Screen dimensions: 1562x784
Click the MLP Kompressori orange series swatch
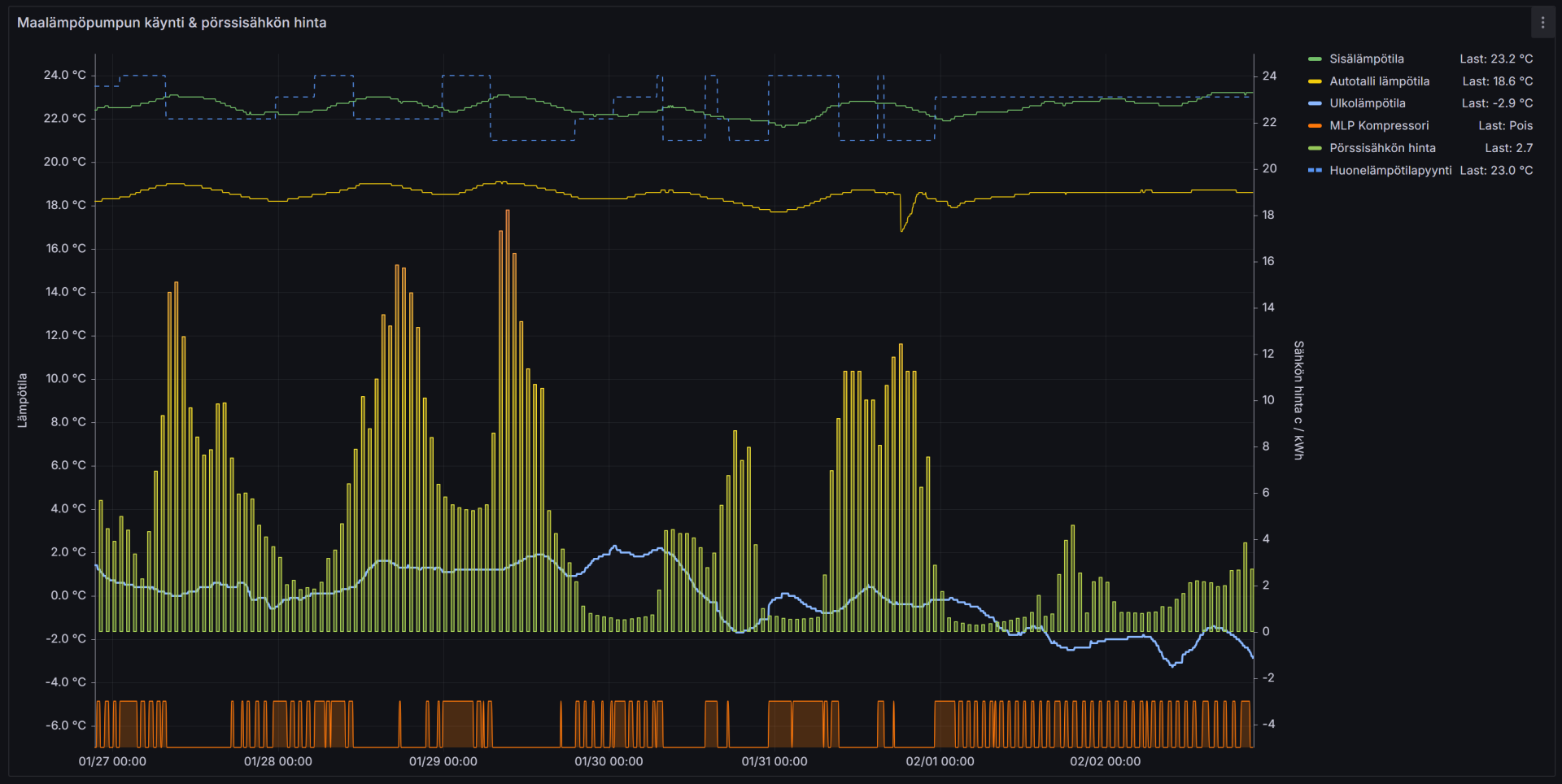tap(1315, 126)
